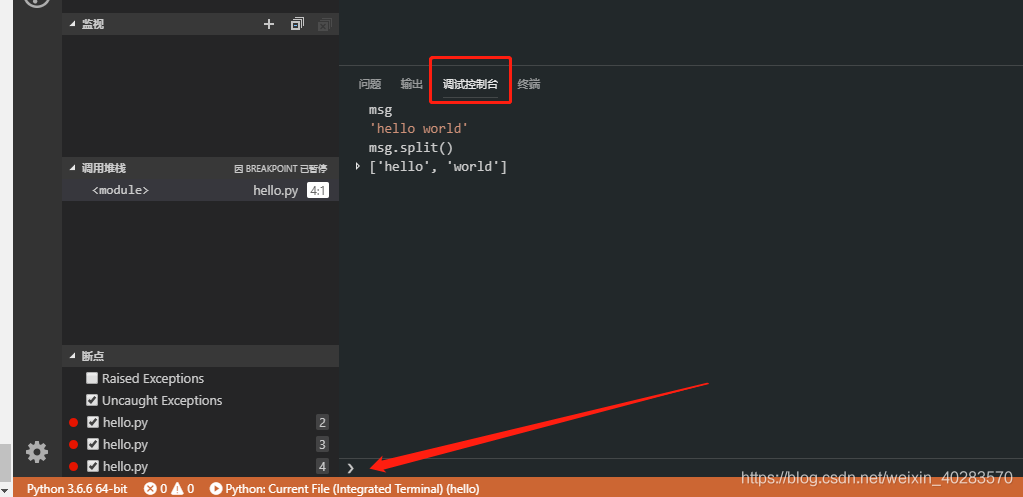Viewport: 1023px width, 497px height.
Task: Collapse the 调用堆栈 call stack section
Action: pos(72,168)
